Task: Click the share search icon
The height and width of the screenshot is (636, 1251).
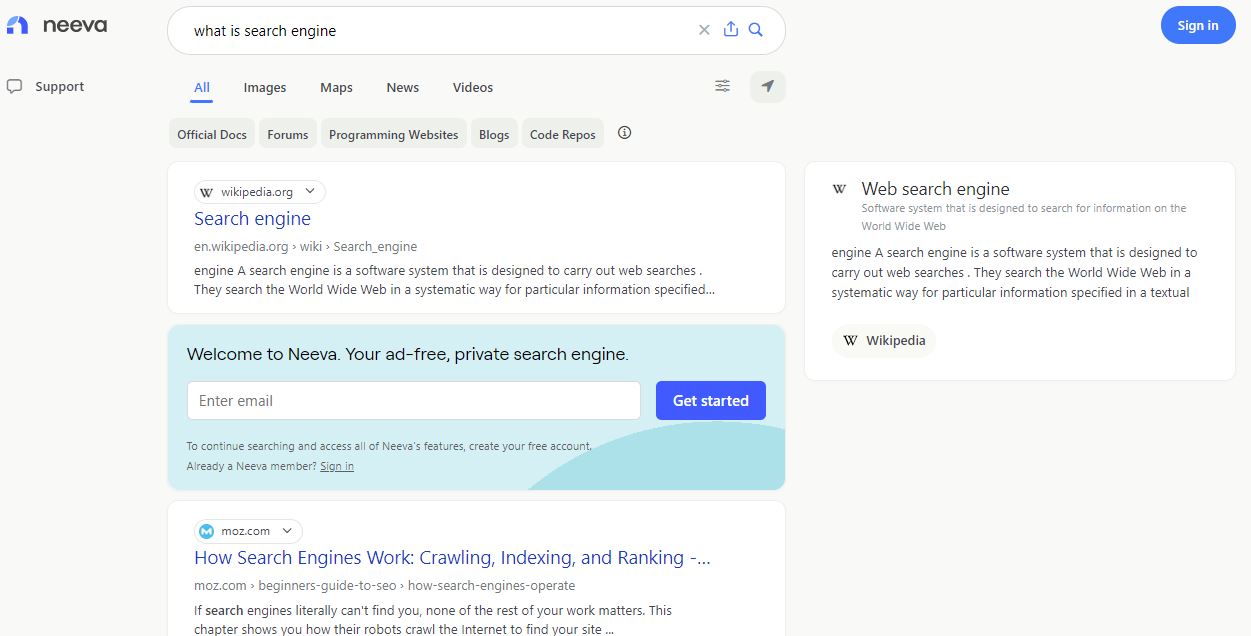Action: click(x=731, y=30)
